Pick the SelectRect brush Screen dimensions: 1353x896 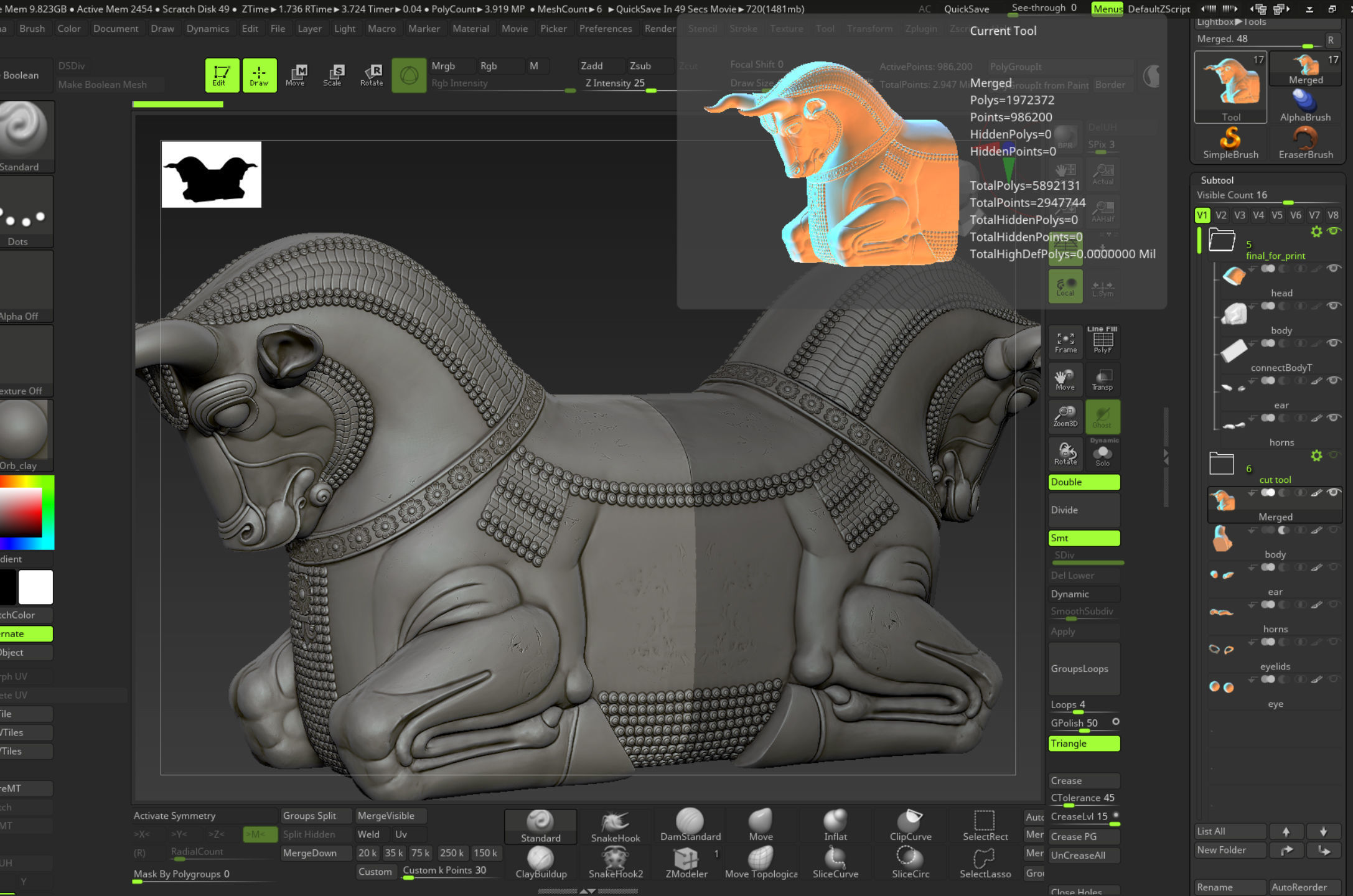tap(985, 826)
